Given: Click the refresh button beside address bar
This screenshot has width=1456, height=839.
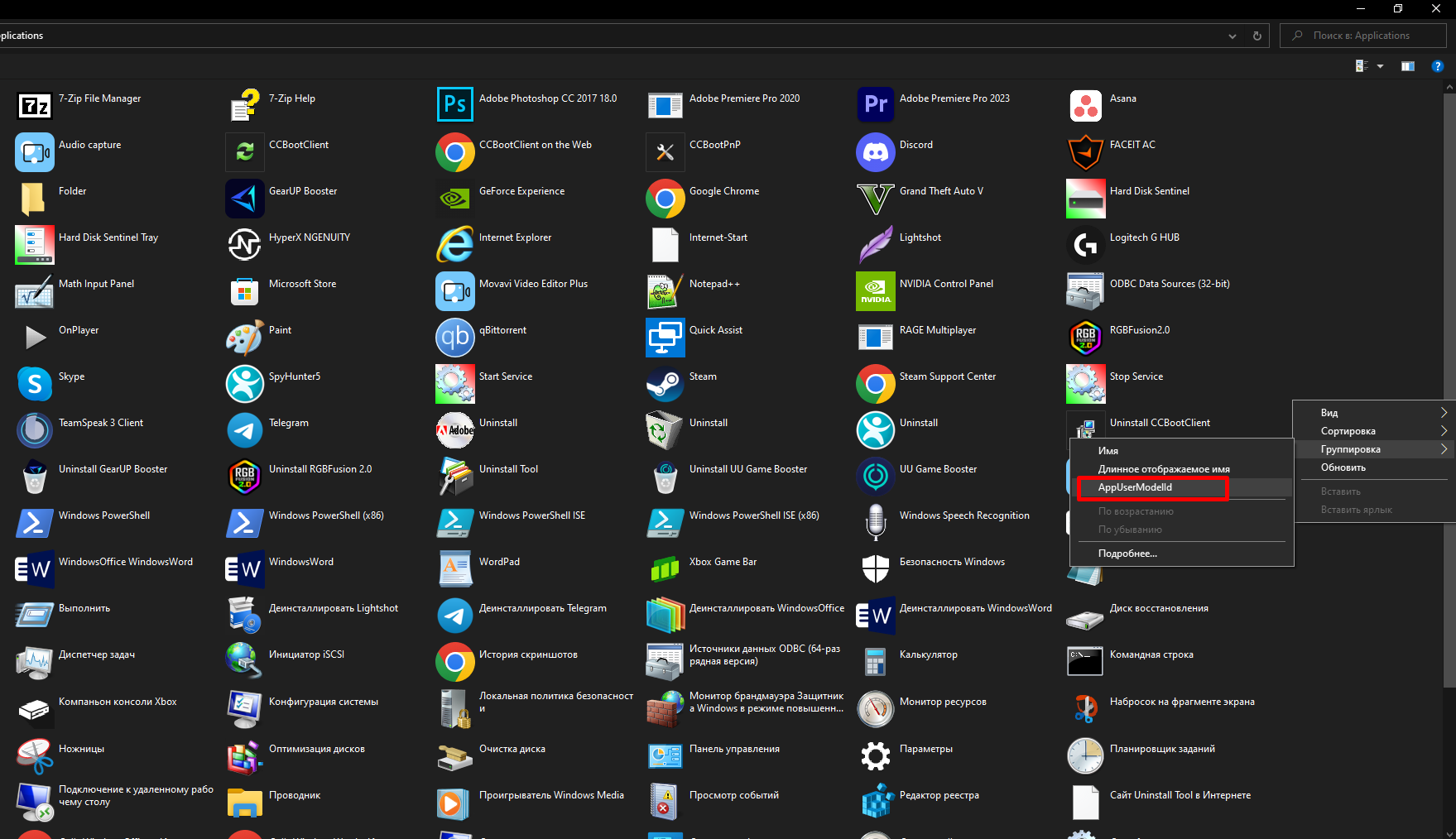Looking at the screenshot, I should (1257, 36).
